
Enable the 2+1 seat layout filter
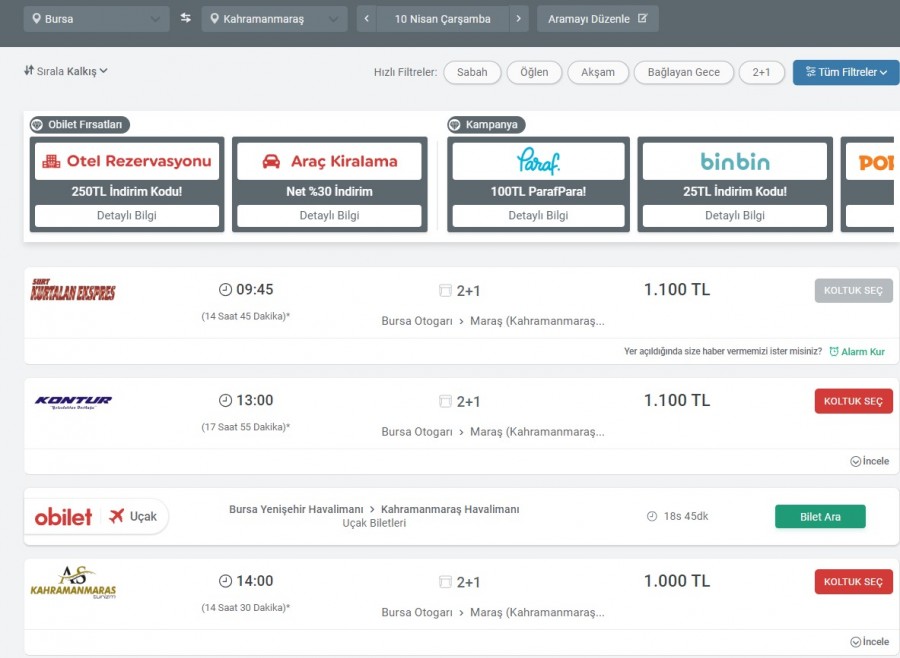761,72
